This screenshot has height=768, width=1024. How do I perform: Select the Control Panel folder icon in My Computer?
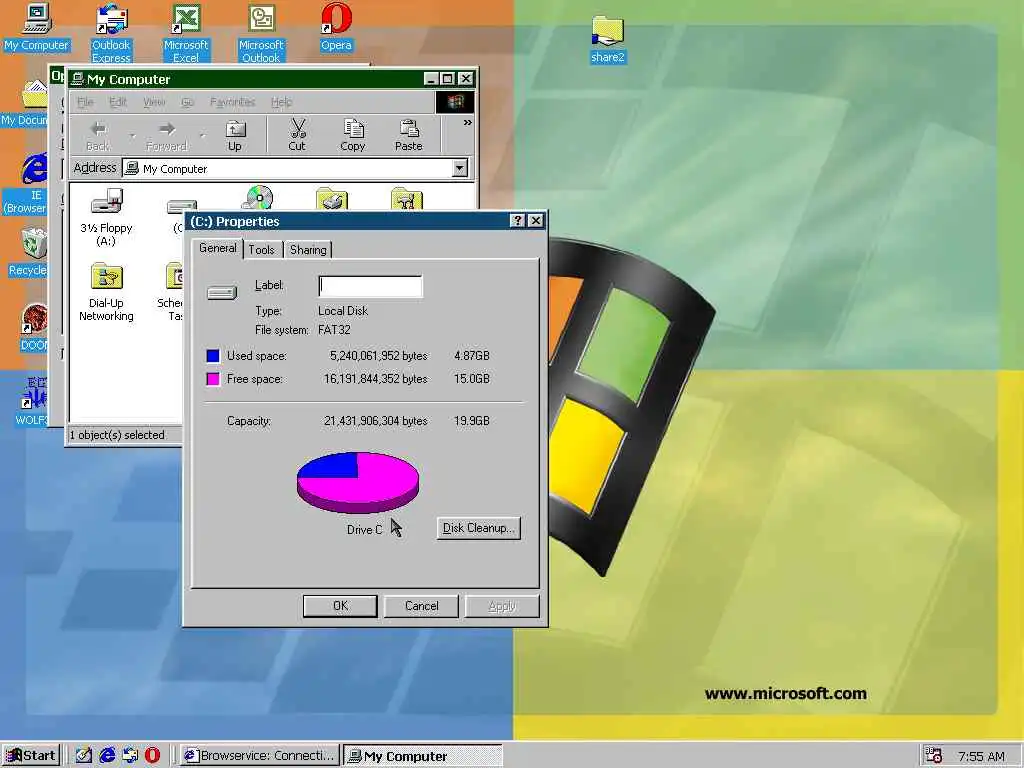407,198
